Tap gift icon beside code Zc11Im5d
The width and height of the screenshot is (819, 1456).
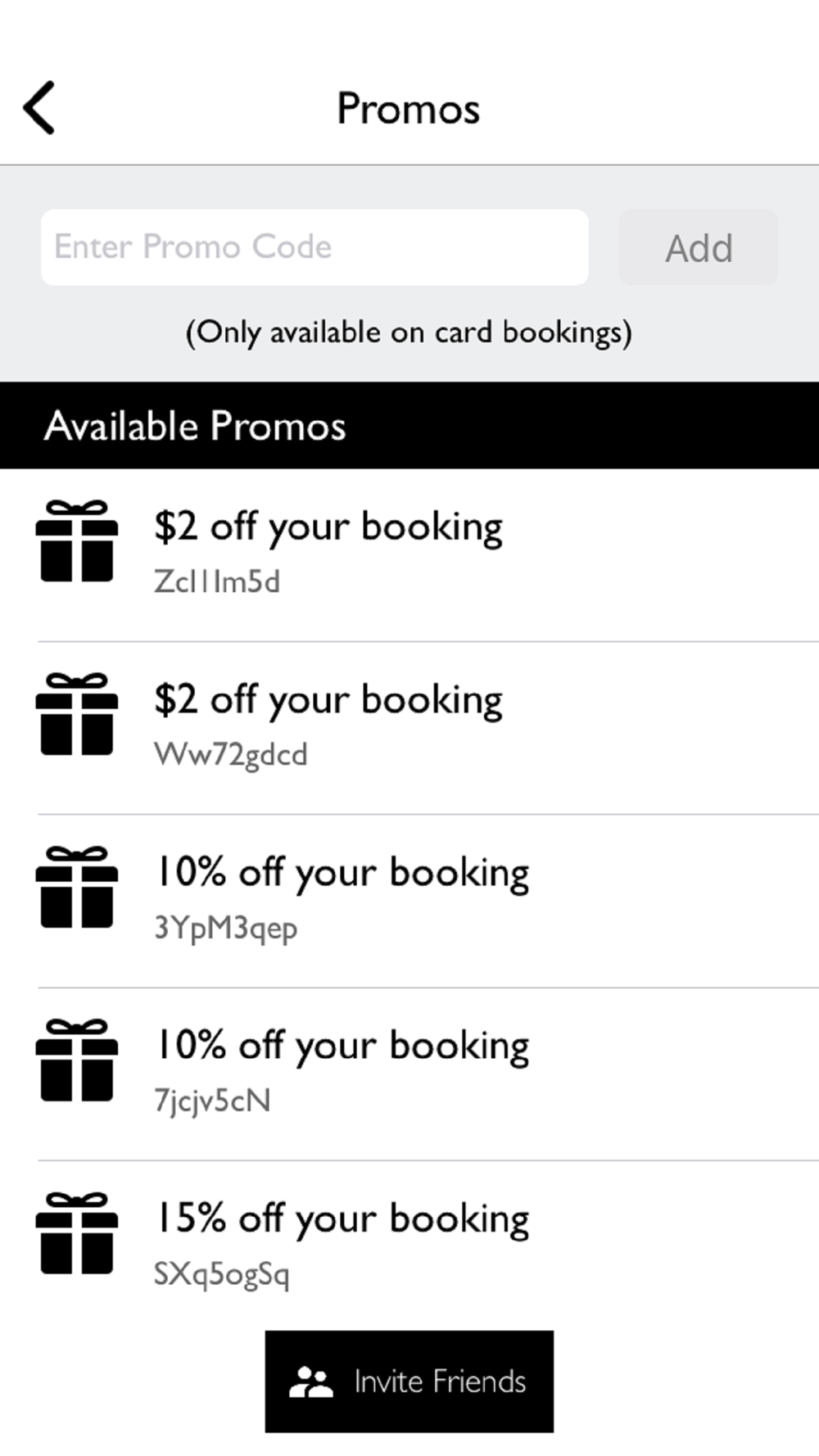(x=77, y=541)
